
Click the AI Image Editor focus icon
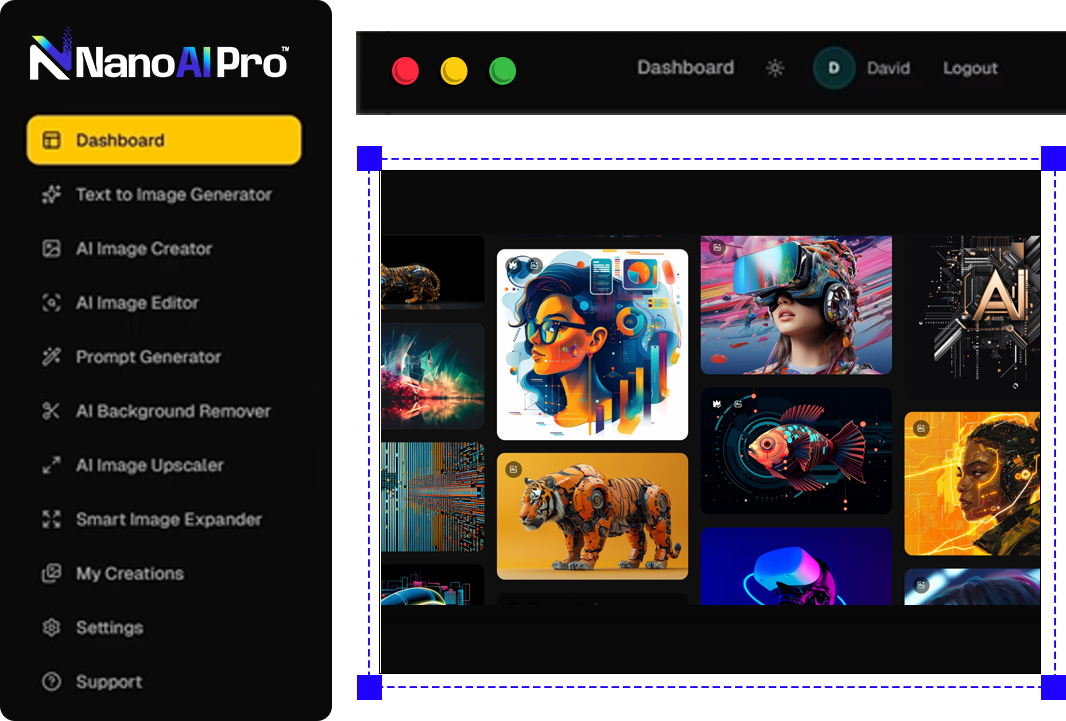[51, 303]
